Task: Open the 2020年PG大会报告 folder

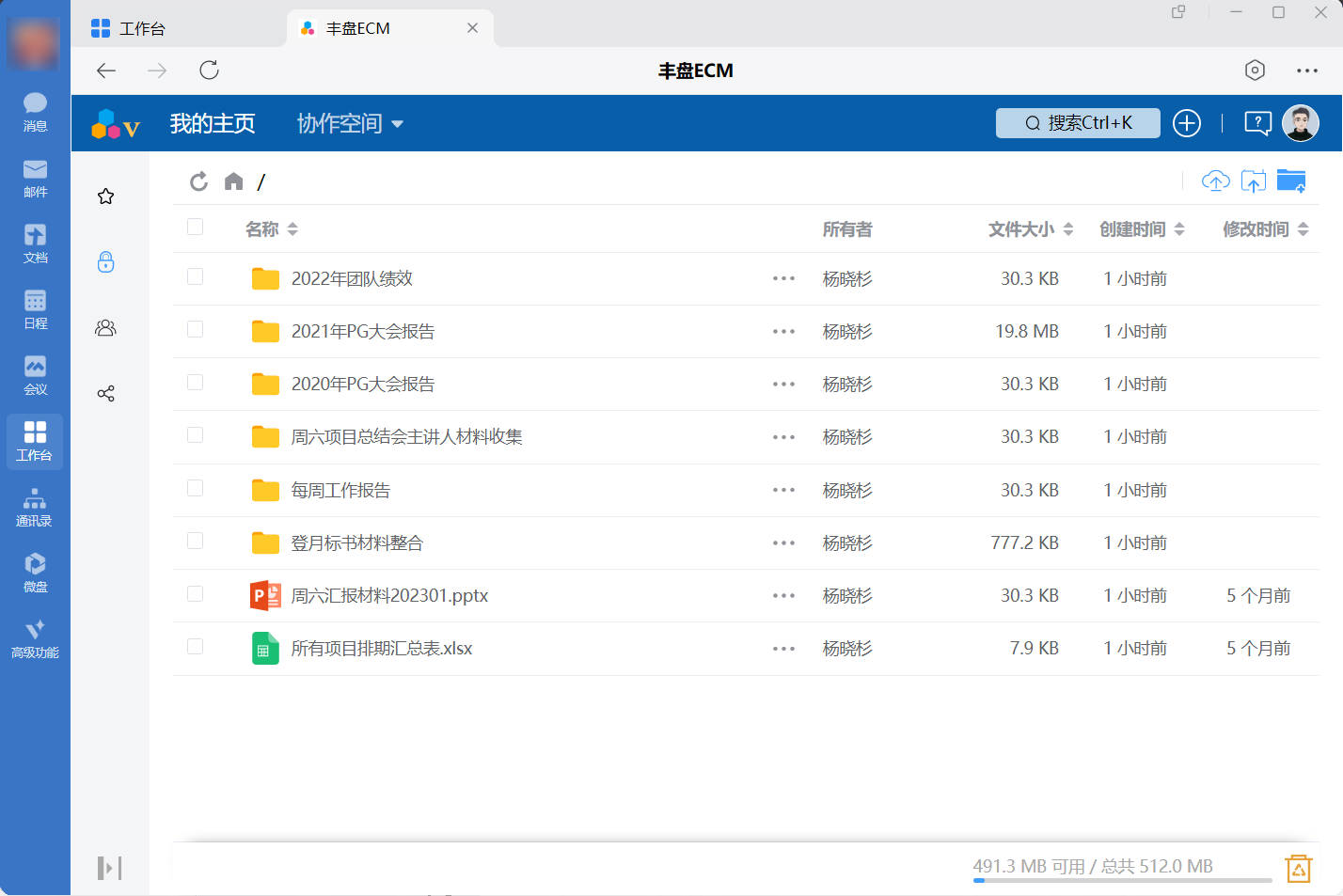Action: coord(363,385)
